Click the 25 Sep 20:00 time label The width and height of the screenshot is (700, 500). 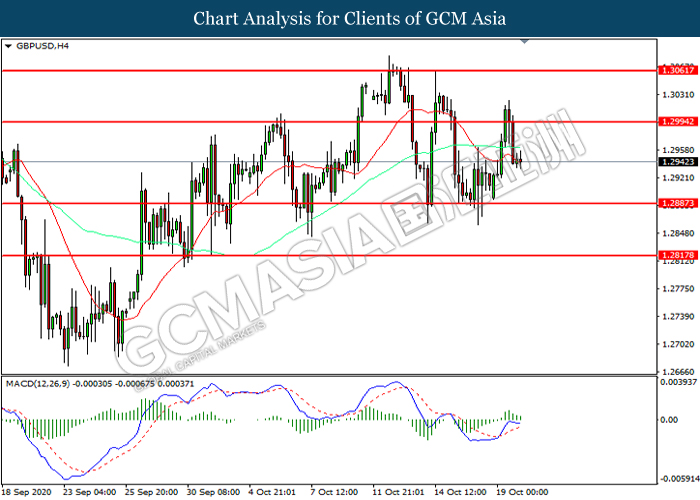coord(151,492)
